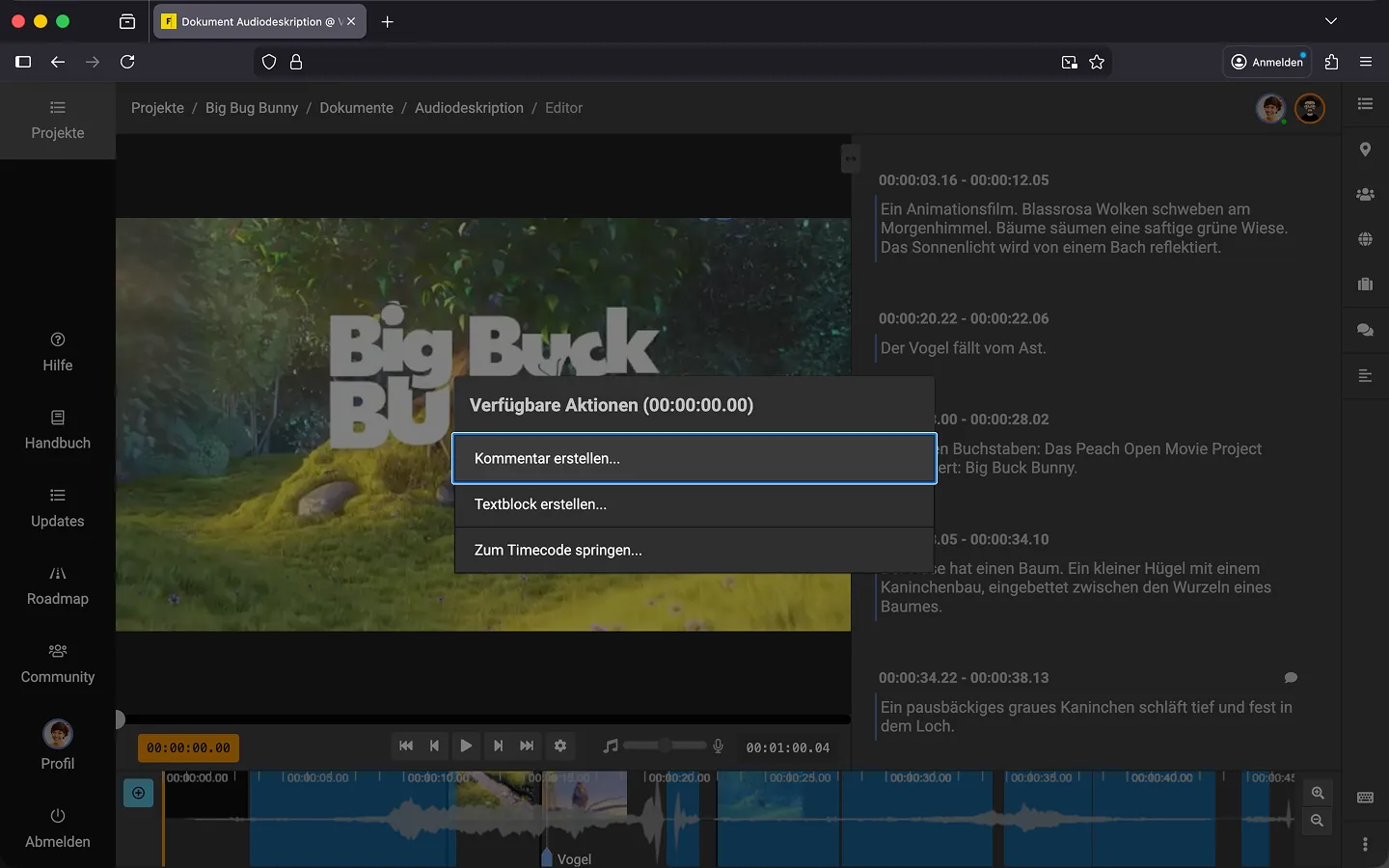Image resolution: width=1389 pixels, height=868 pixels.
Task: Open the Handbuch page
Action: click(x=58, y=430)
